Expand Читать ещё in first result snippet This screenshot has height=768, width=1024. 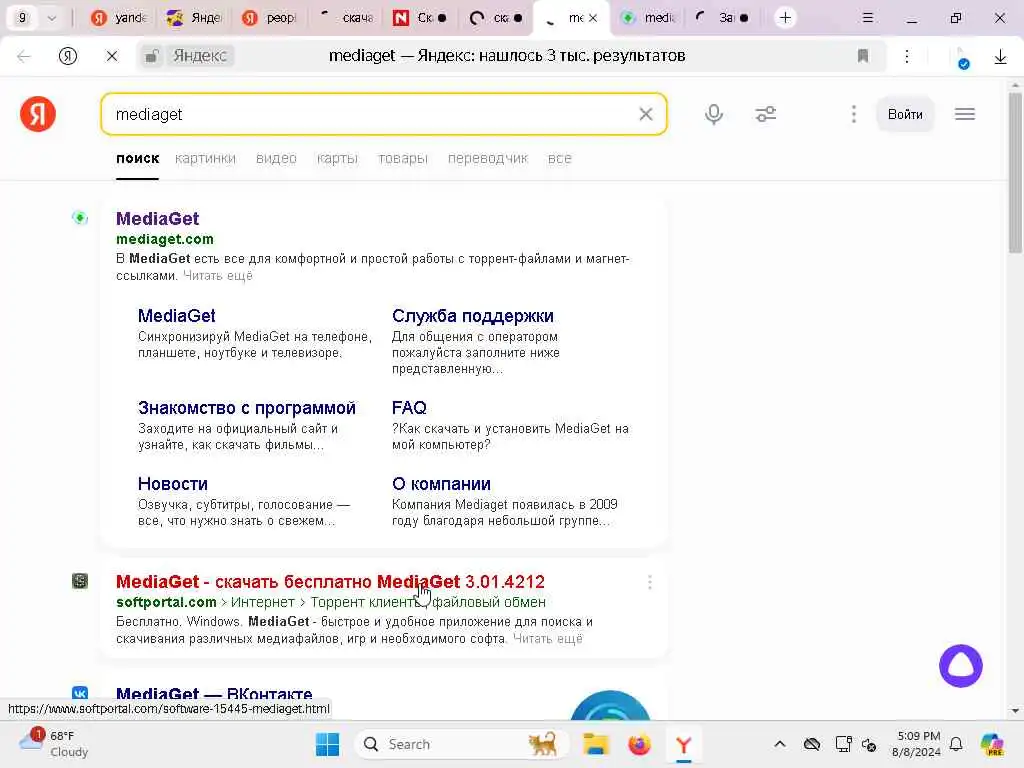pyautogui.click(x=217, y=276)
